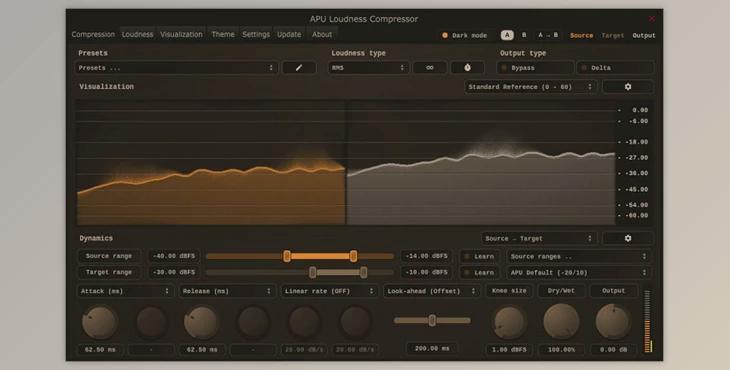The image size is (730, 370).
Task: Switch to the Compression tab
Action: [x=93, y=34]
